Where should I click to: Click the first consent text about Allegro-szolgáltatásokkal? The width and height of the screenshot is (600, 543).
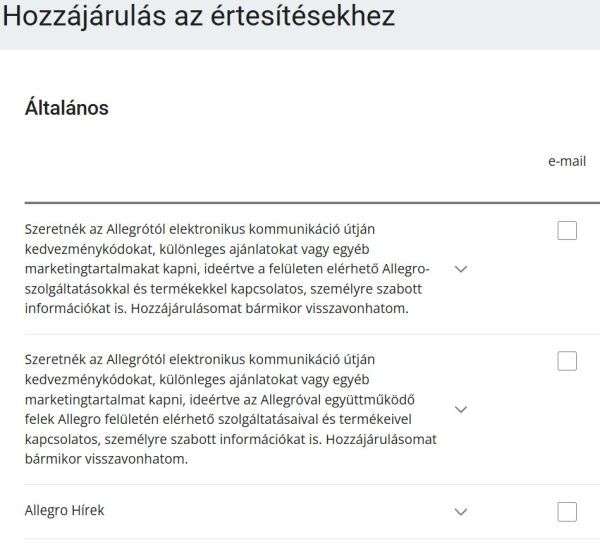click(227, 269)
